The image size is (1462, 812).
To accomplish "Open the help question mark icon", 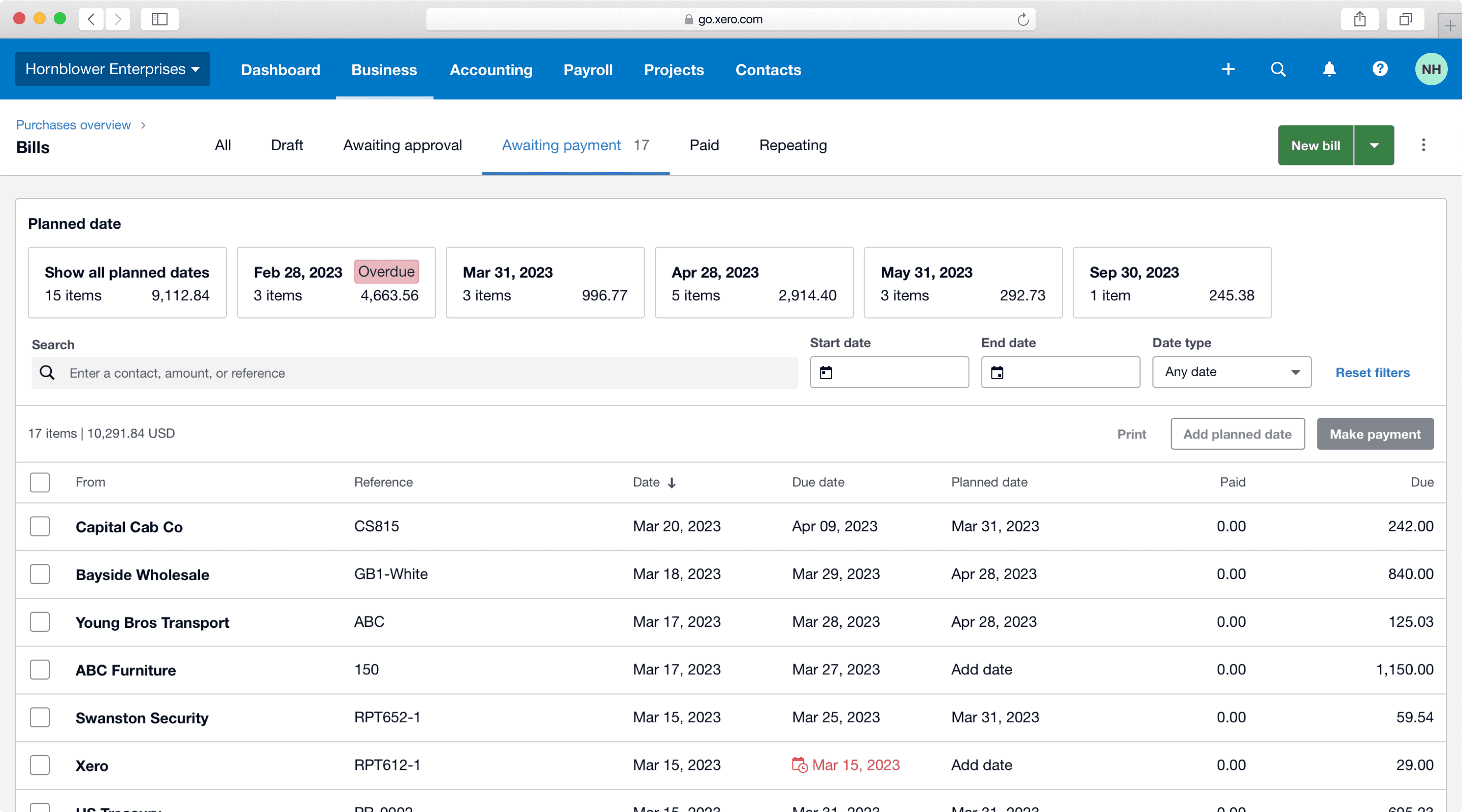I will click(1380, 69).
